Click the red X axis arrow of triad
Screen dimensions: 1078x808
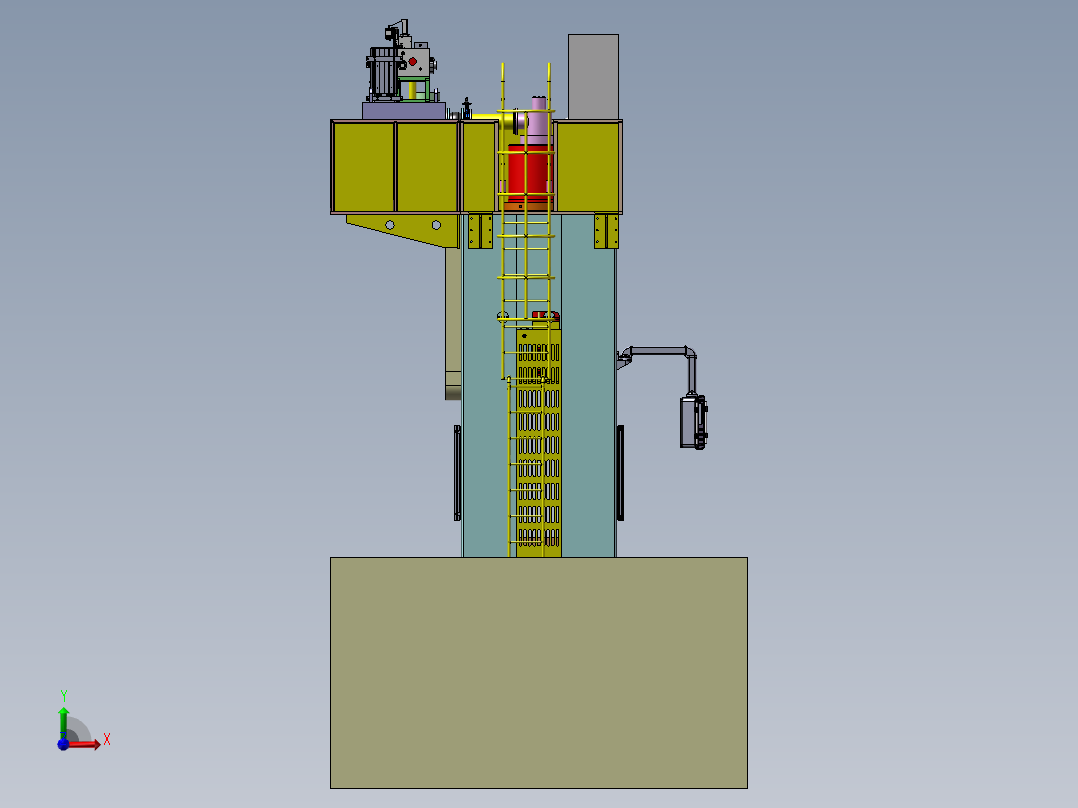point(85,744)
